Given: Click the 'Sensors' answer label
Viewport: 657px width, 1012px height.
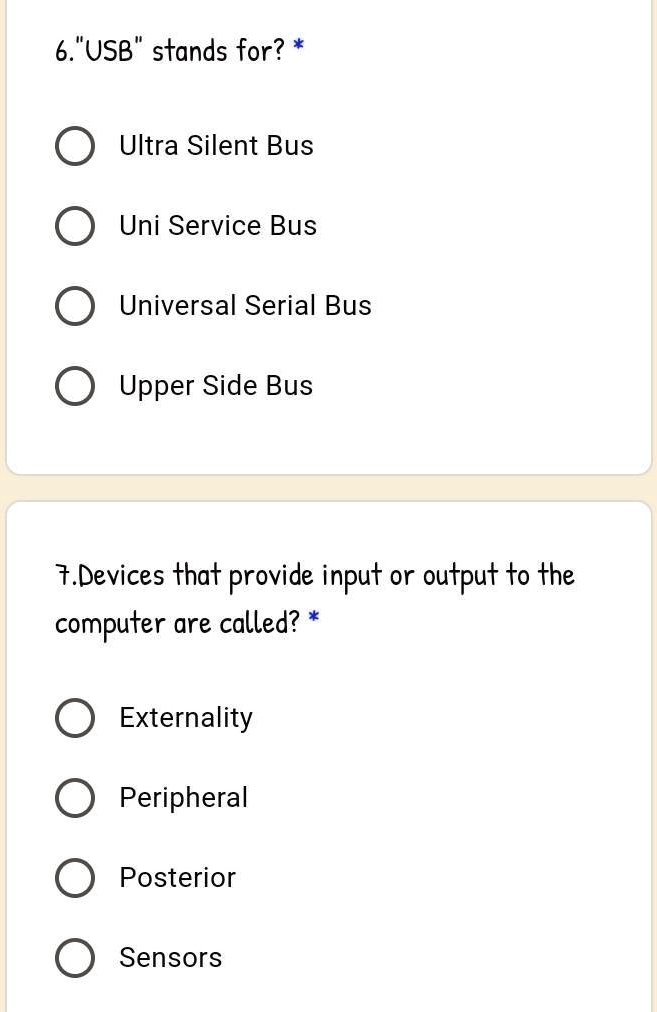Looking at the screenshot, I should click(x=170, y=958).
